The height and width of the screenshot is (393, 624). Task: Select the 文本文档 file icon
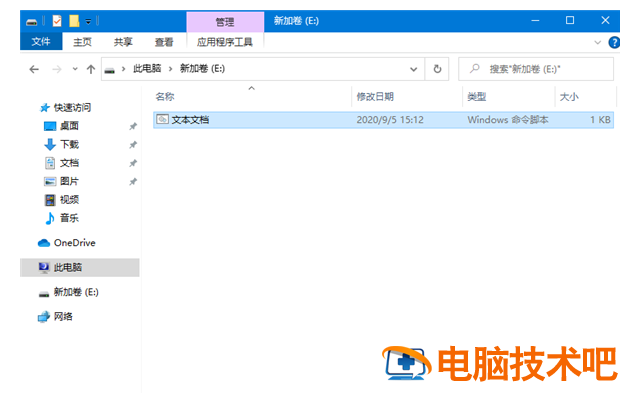click(162, 119)
